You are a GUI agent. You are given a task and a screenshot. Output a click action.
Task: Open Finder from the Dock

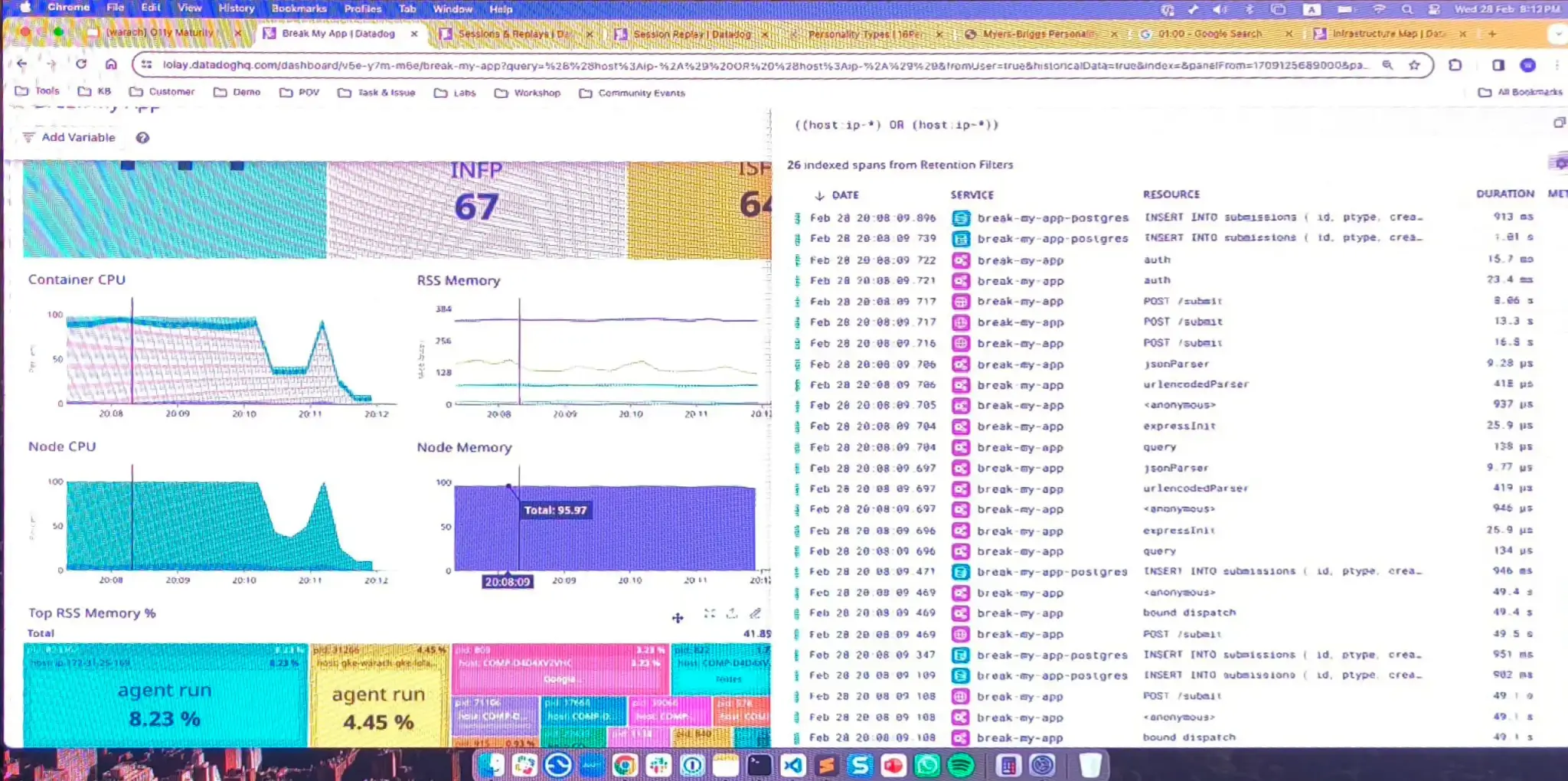[x=491, y=764]
